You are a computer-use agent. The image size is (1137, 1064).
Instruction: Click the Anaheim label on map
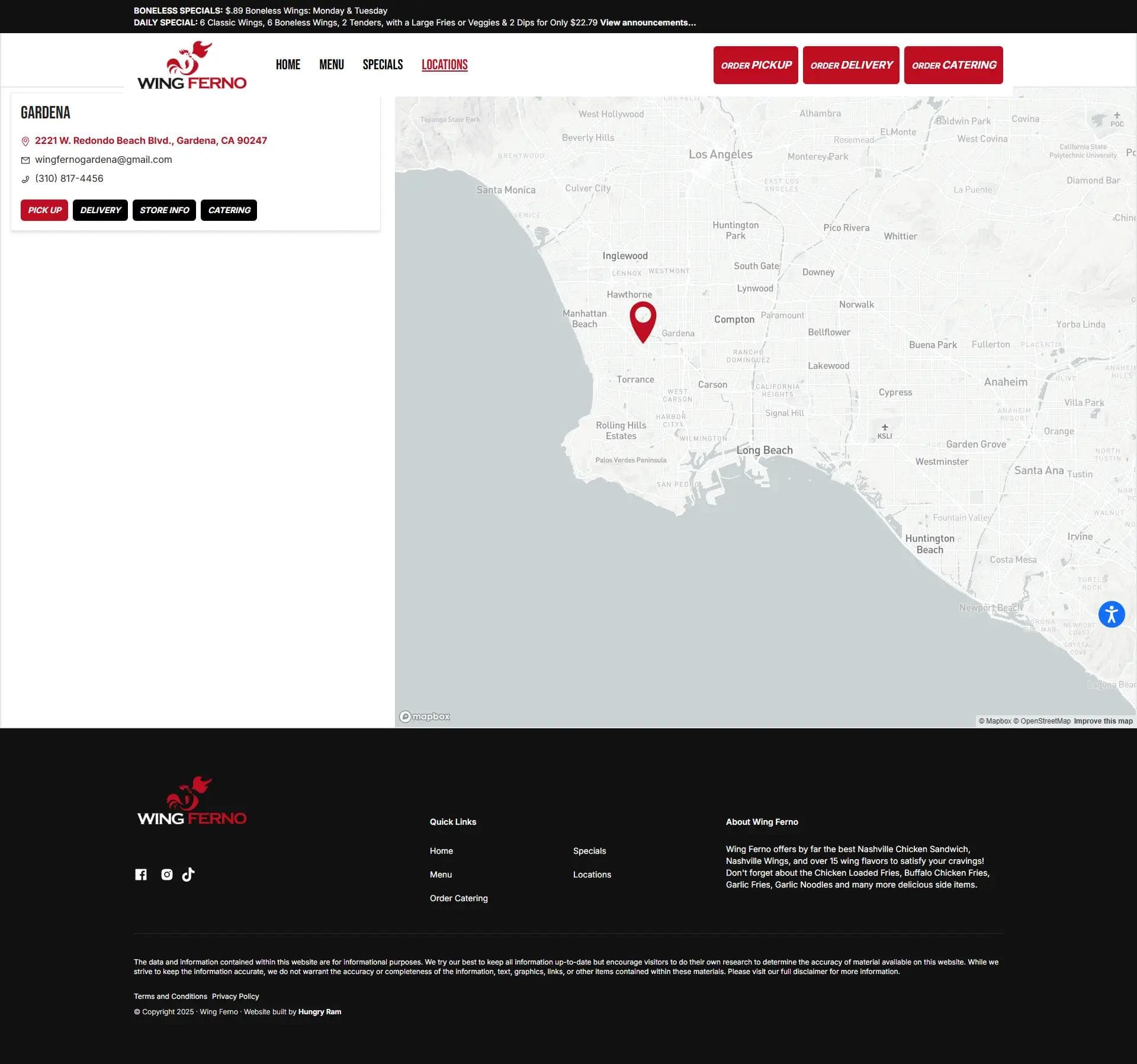(1006, 382)
